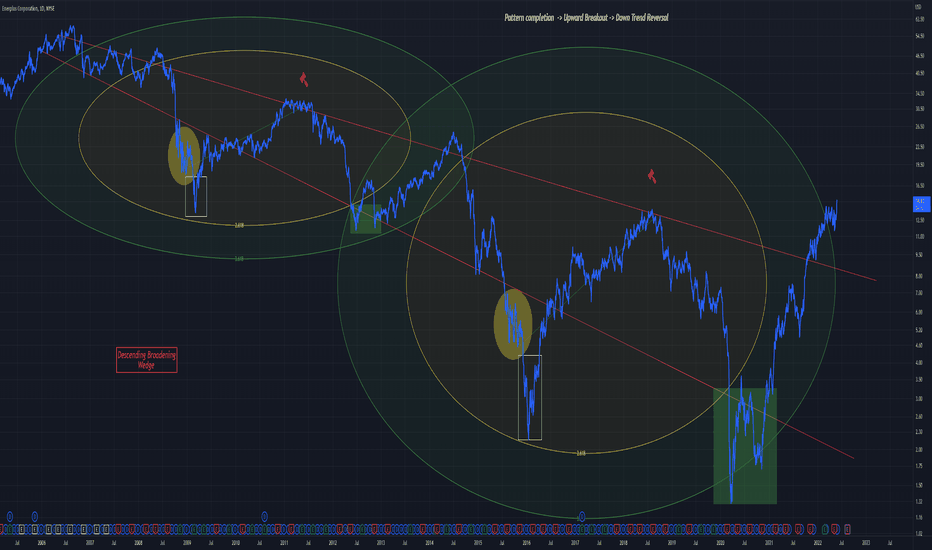Click the 62.50 level on the price axis
932x550 pixels.
pos(920,20)
